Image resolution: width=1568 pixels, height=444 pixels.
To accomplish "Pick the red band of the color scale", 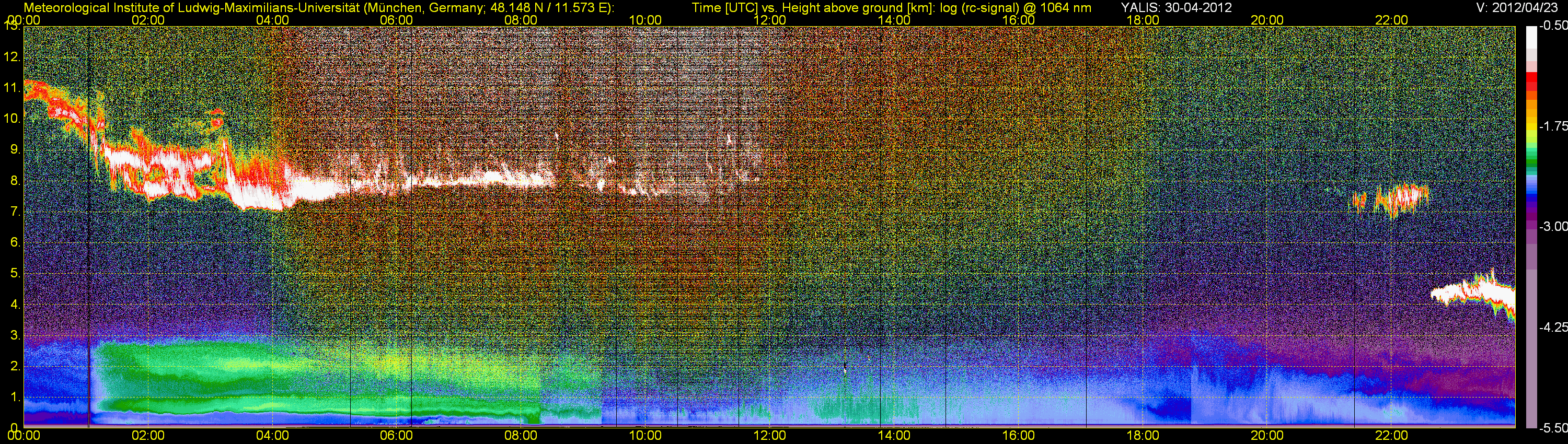I will 1531,80.
